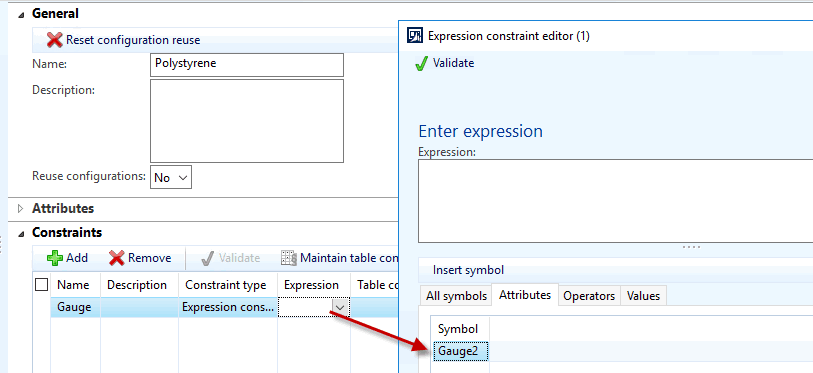This screenshot has height=373, width=813.
Task: Click the green check Validate icon in editor
Action: click(422, 64)
